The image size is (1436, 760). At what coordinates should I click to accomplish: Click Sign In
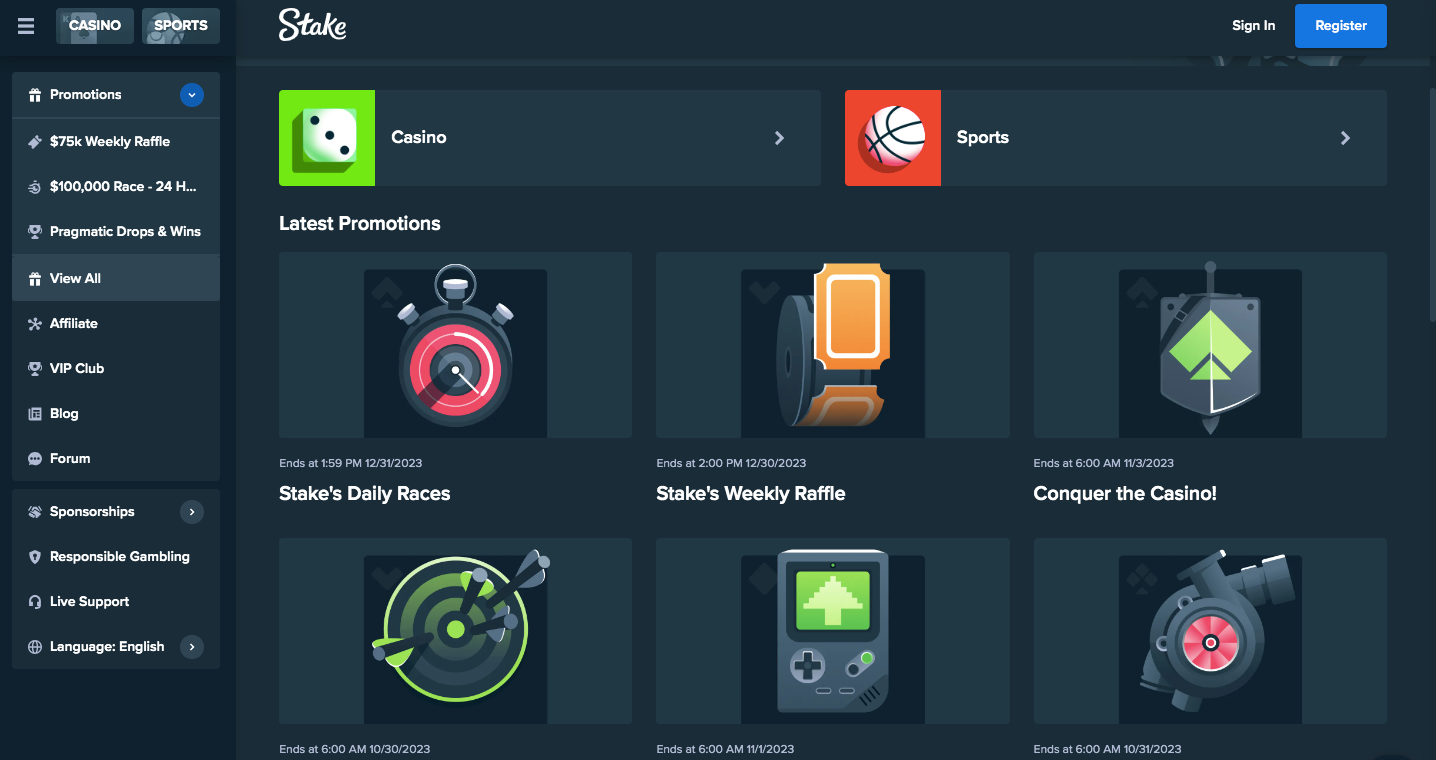[1253, 26]
